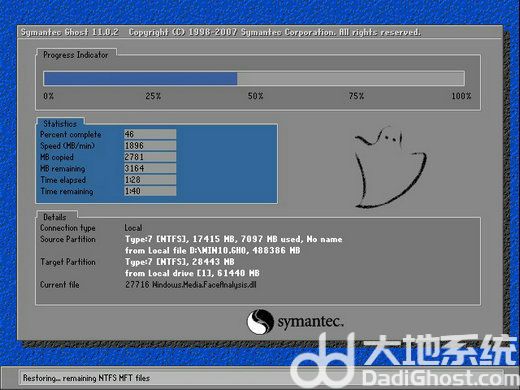Click the Statistics panel label

[x=60, y=124]
